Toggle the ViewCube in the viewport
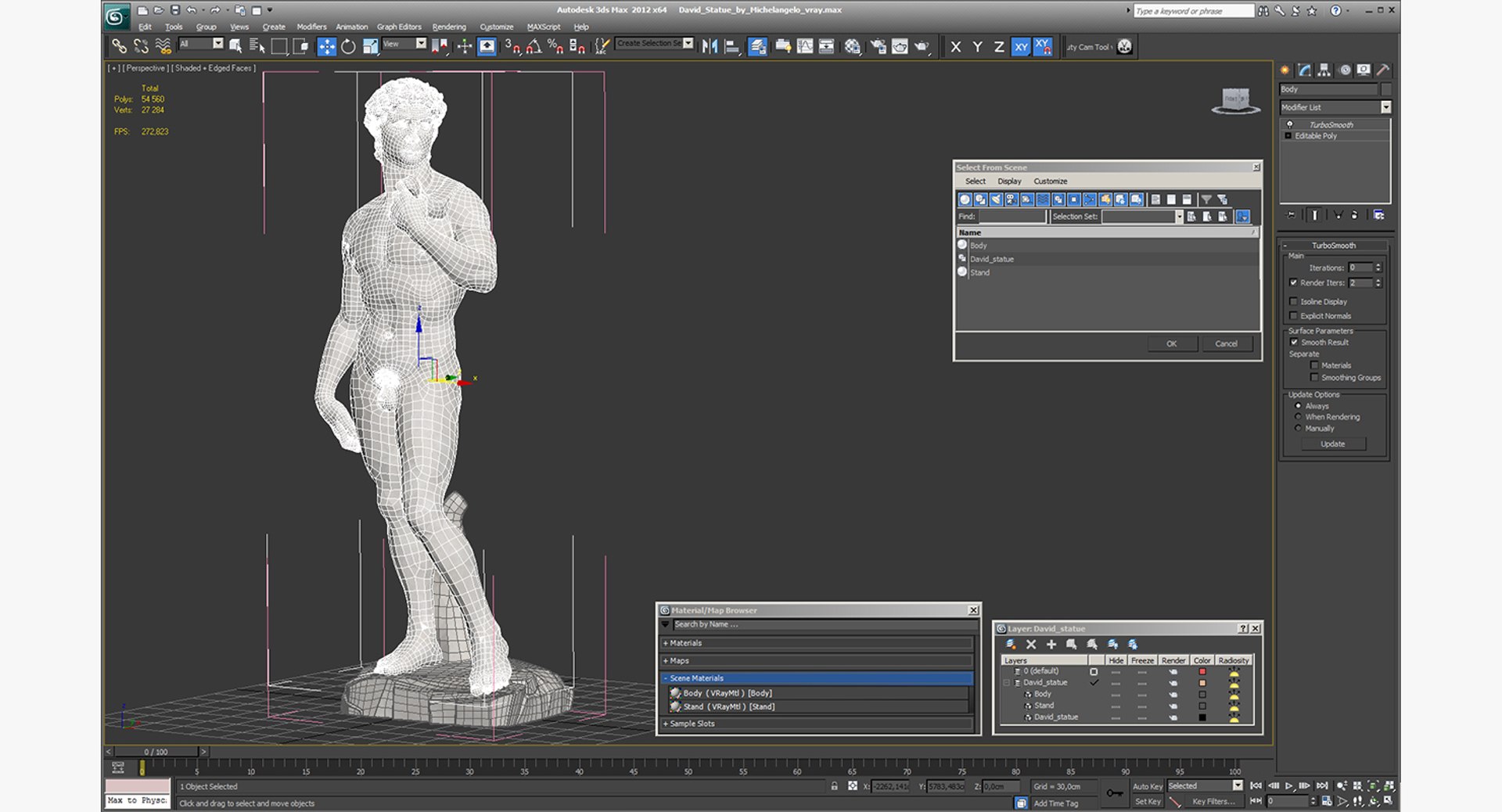The image size is (1502, 812). coord(1235,101)
